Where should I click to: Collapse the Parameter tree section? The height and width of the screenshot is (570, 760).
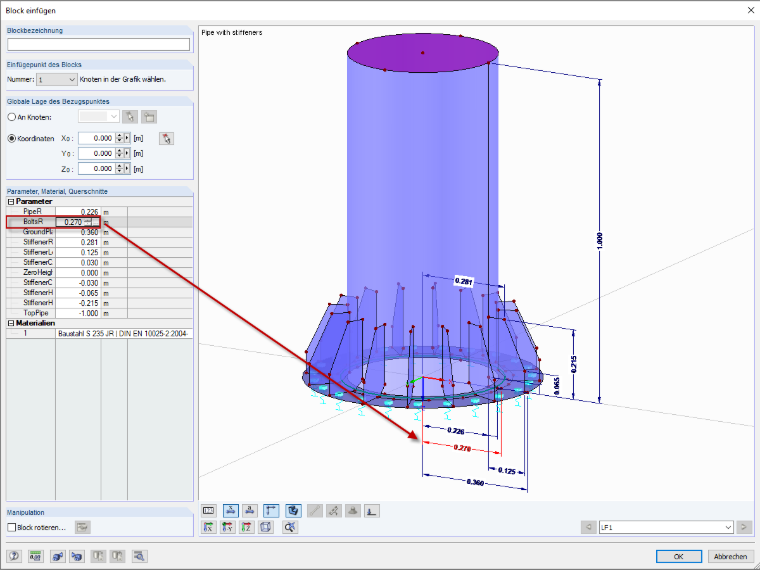11,202
